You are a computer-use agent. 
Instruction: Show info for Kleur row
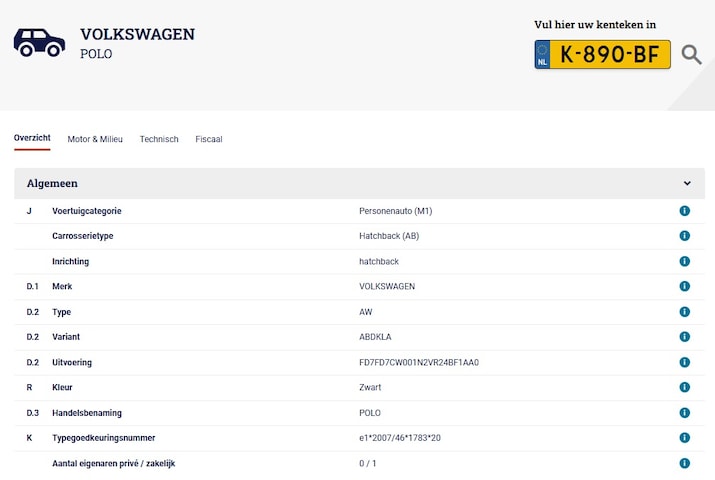(684, 387)
